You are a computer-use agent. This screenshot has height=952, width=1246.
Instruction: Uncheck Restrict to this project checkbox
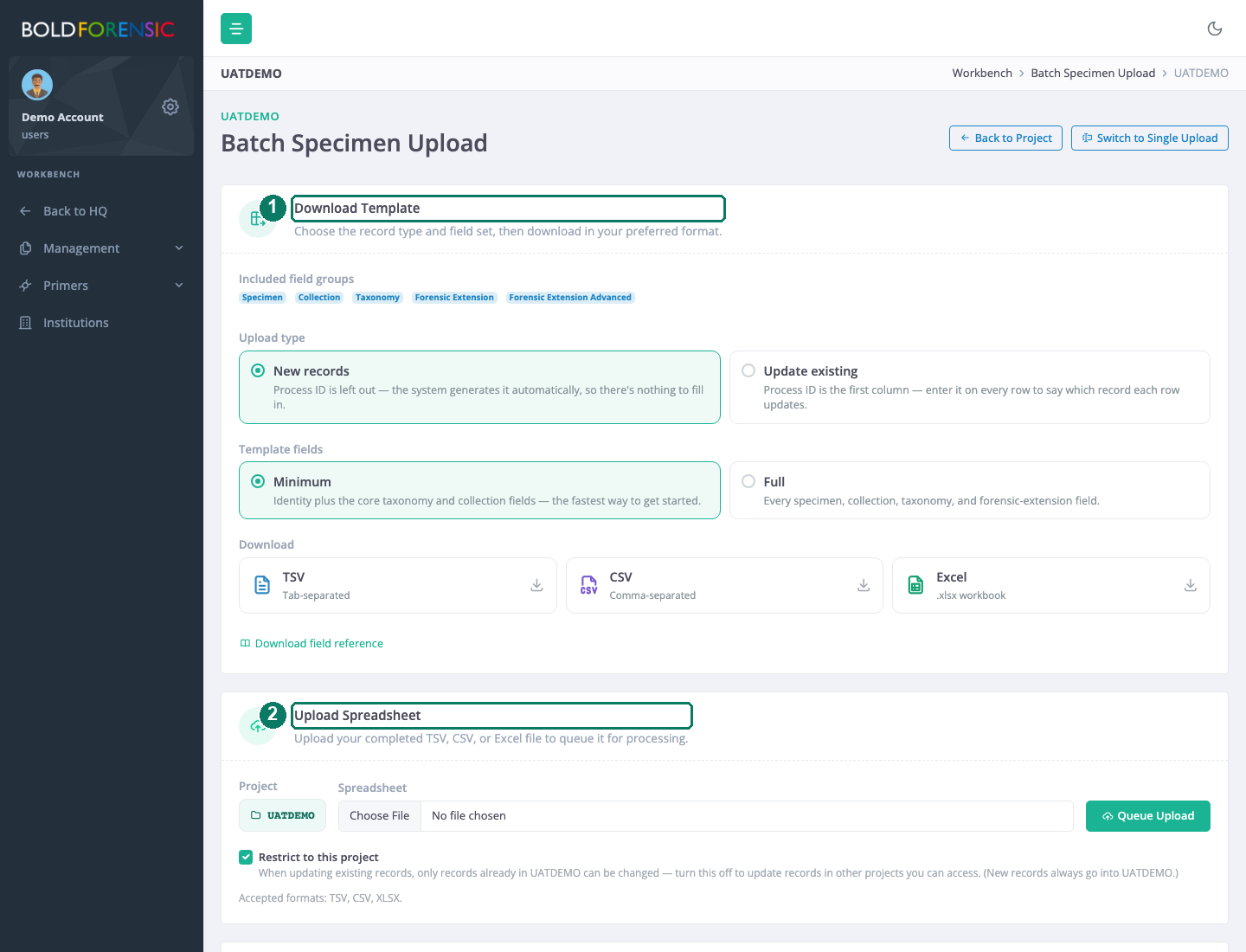coord(246,857)
